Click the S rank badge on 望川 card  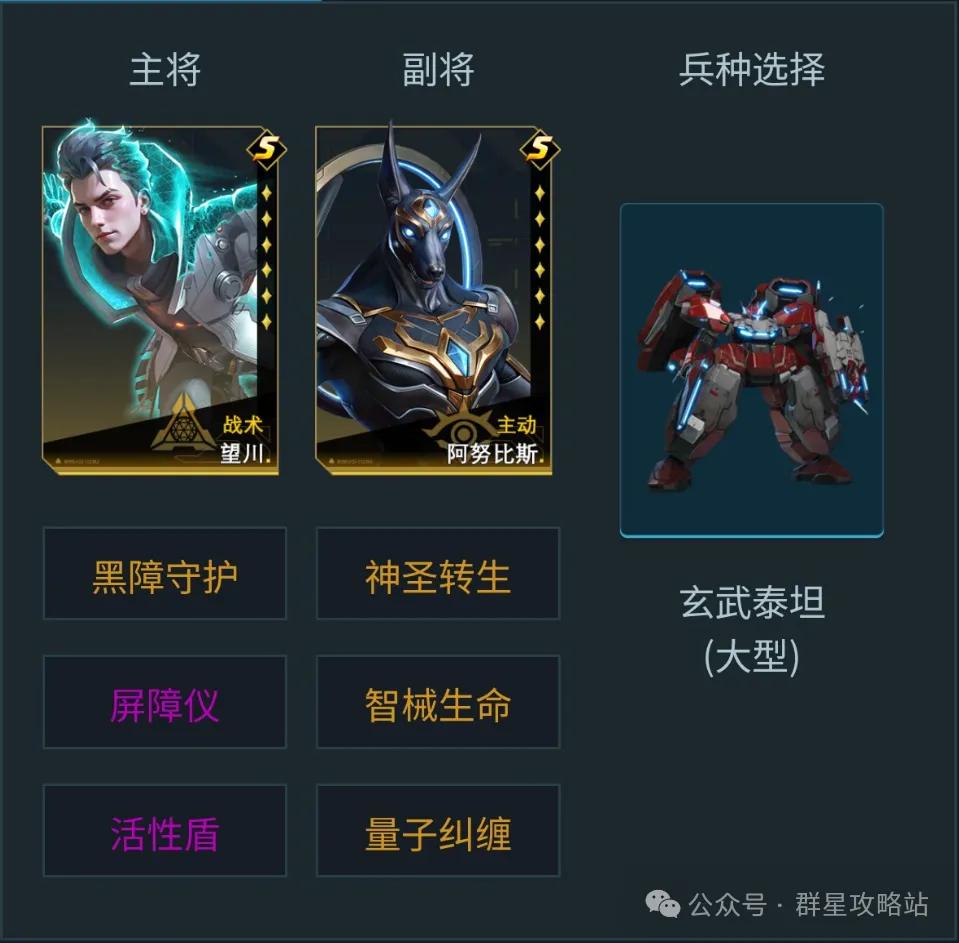click(x=267, y=148)
